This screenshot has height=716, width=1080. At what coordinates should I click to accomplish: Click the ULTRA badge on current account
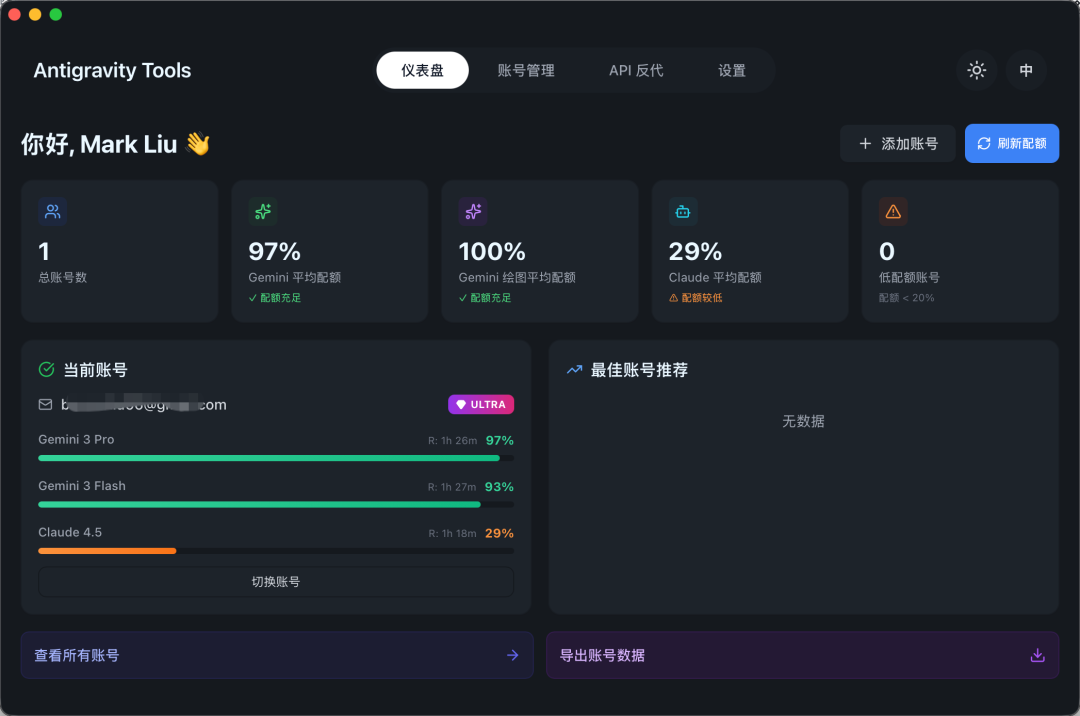pos(481,404)
